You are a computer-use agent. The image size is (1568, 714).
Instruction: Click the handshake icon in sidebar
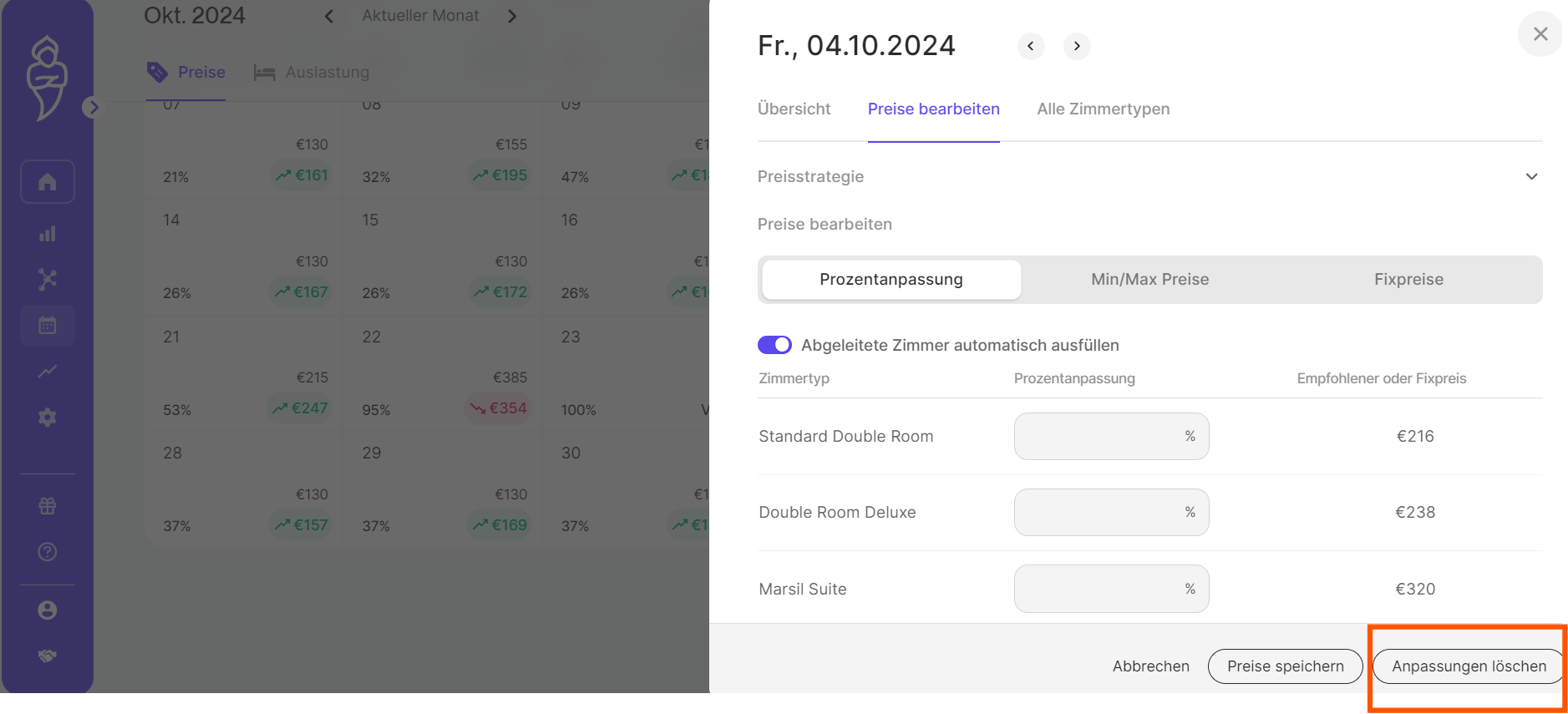click(48, 656)
